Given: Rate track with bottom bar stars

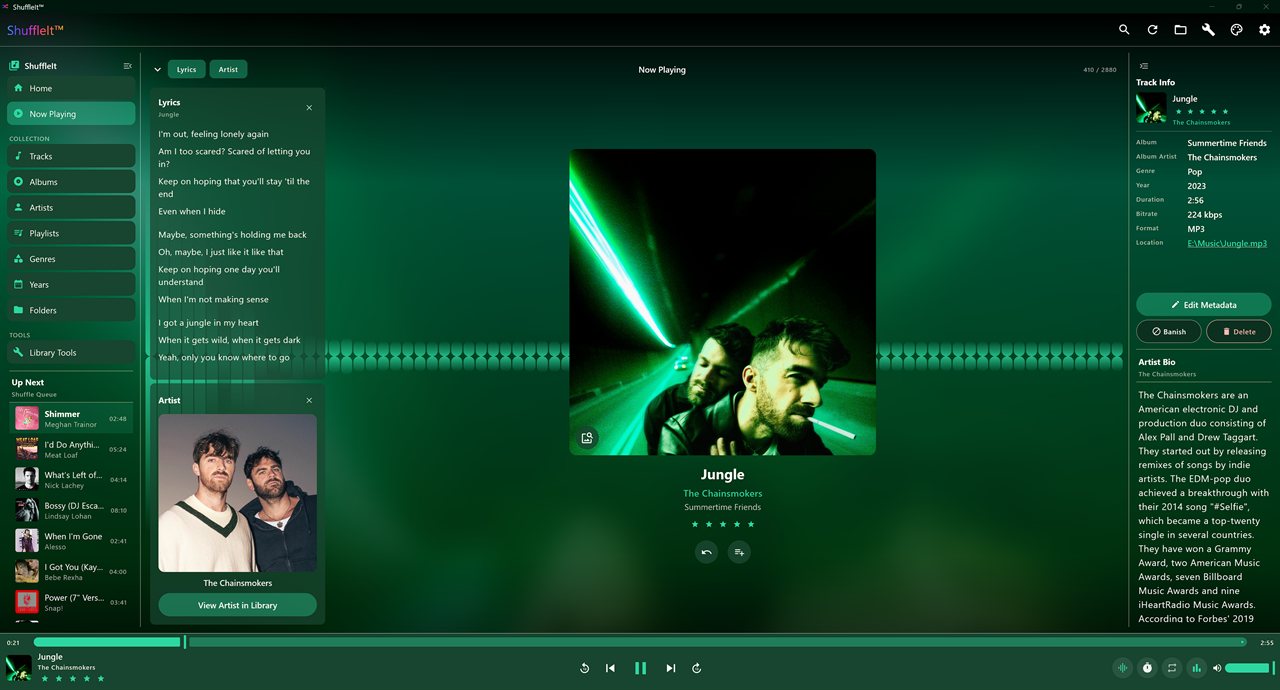Looking at the screenshot, I should pyautogui.click(x=72, y=679).
